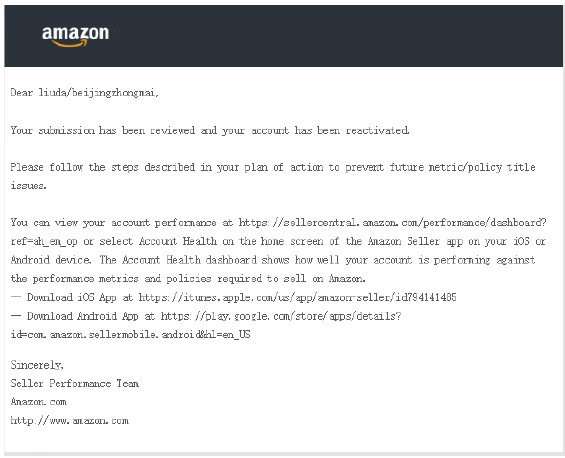Screen dimensions: 565x458
Task: Click the ref=ah_en_op link continuation text
Action: tap(44, 241)
